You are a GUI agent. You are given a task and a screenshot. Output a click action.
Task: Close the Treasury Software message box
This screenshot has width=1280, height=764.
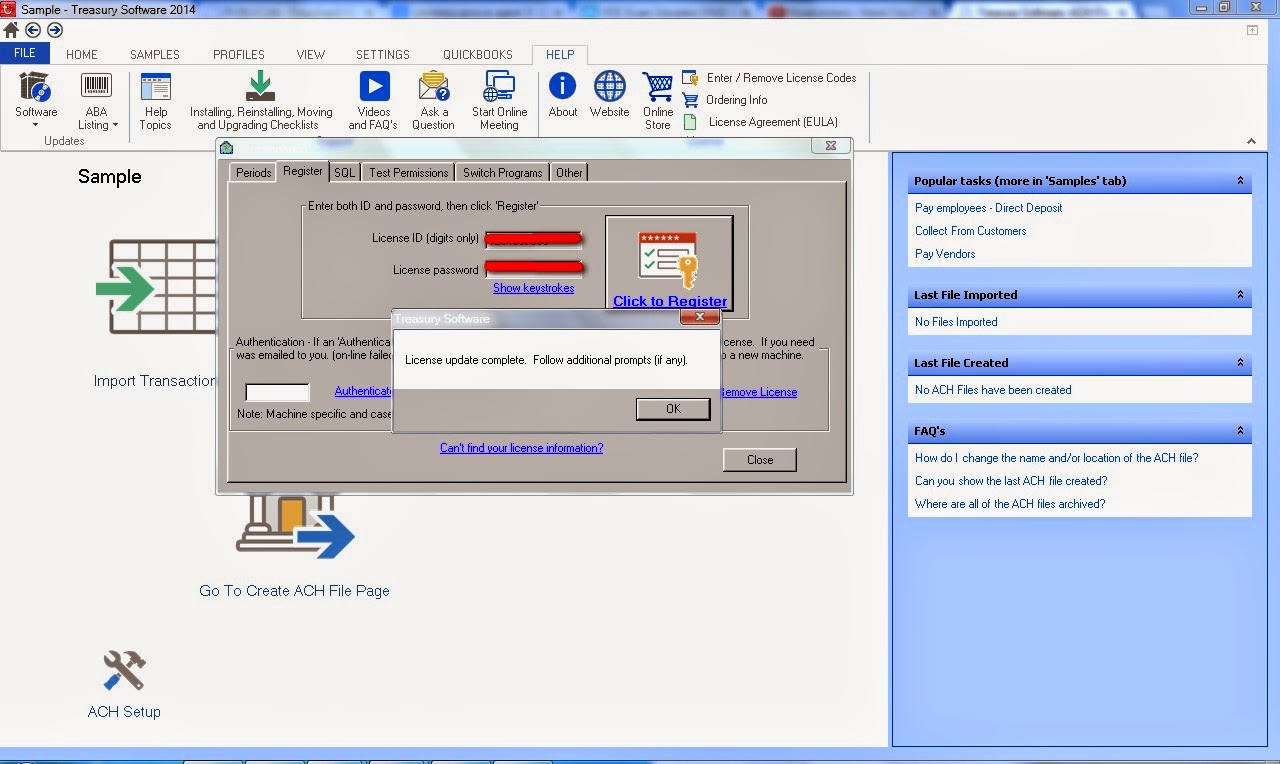coord(699,318)
